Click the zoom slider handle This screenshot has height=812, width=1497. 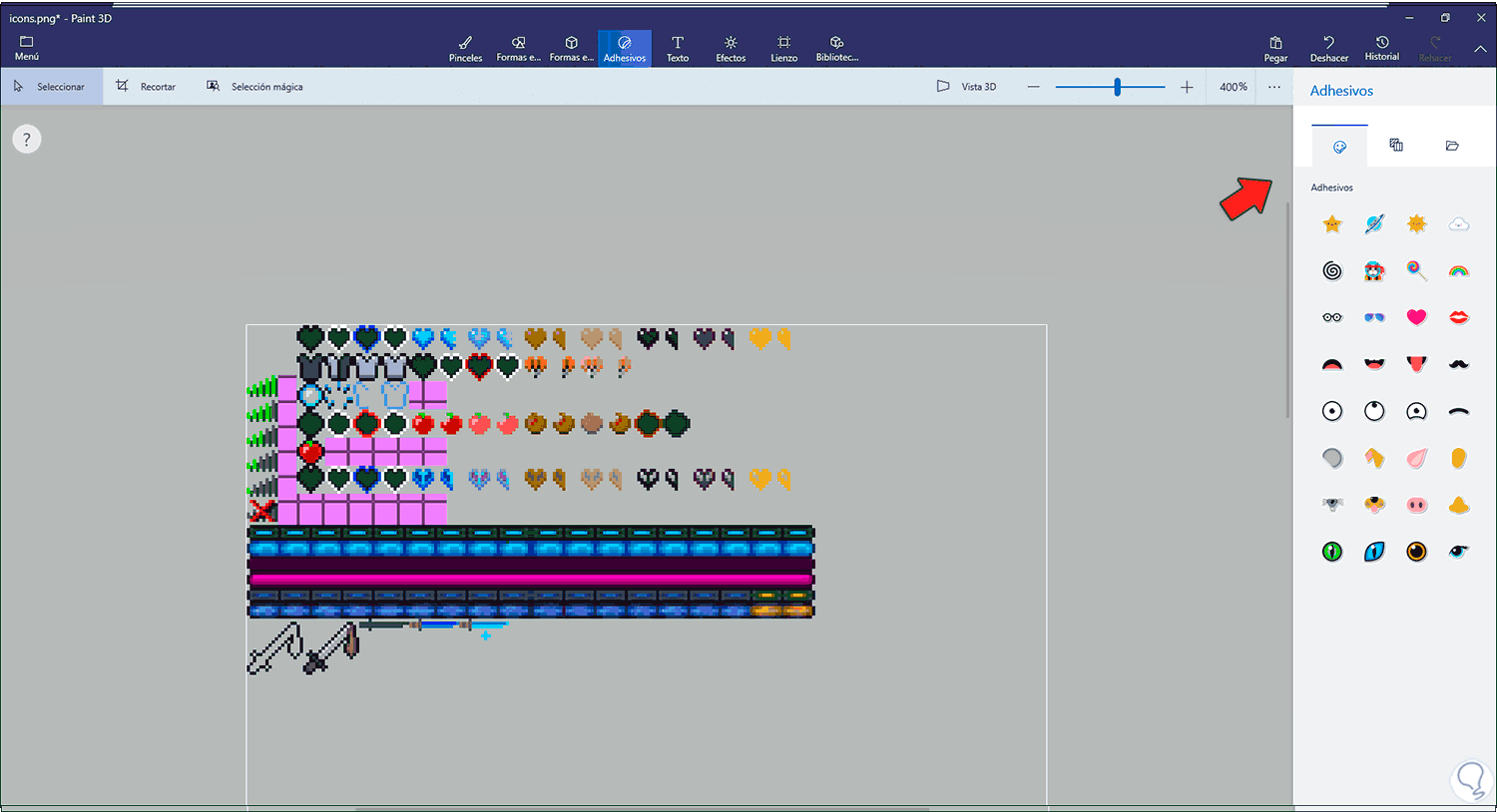tap(1118, 87)
